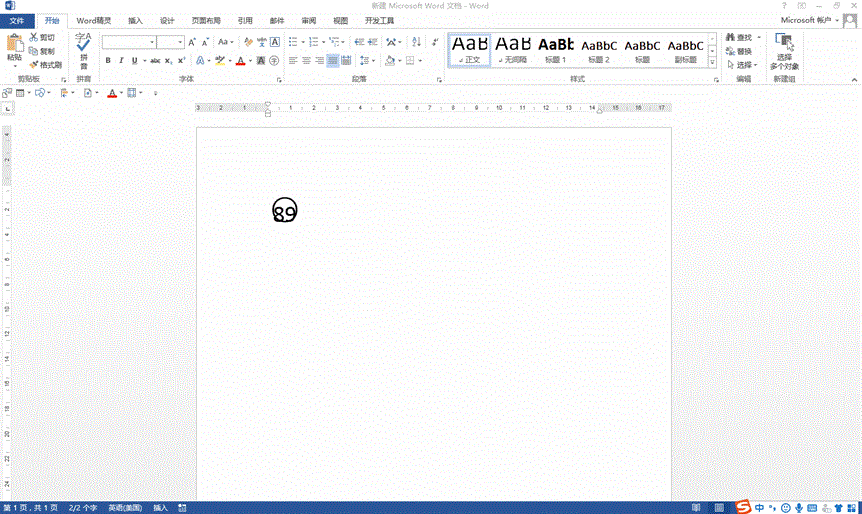Viewport: 862px width, 514px height.
Task: Open the font size dropdown
Action: tap(180, 42)
